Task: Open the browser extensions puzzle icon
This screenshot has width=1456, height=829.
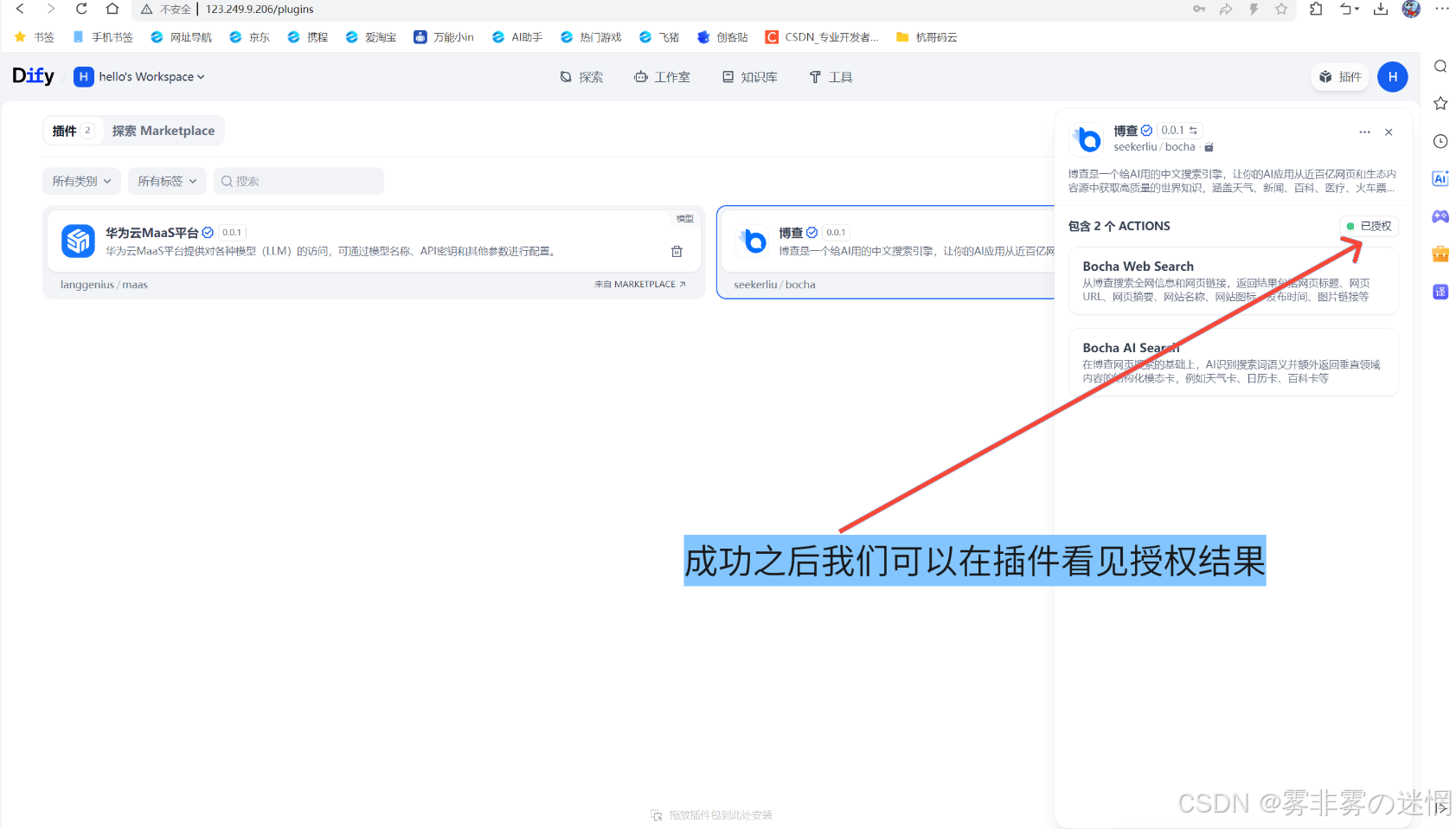Action: tap(1316, 9)
